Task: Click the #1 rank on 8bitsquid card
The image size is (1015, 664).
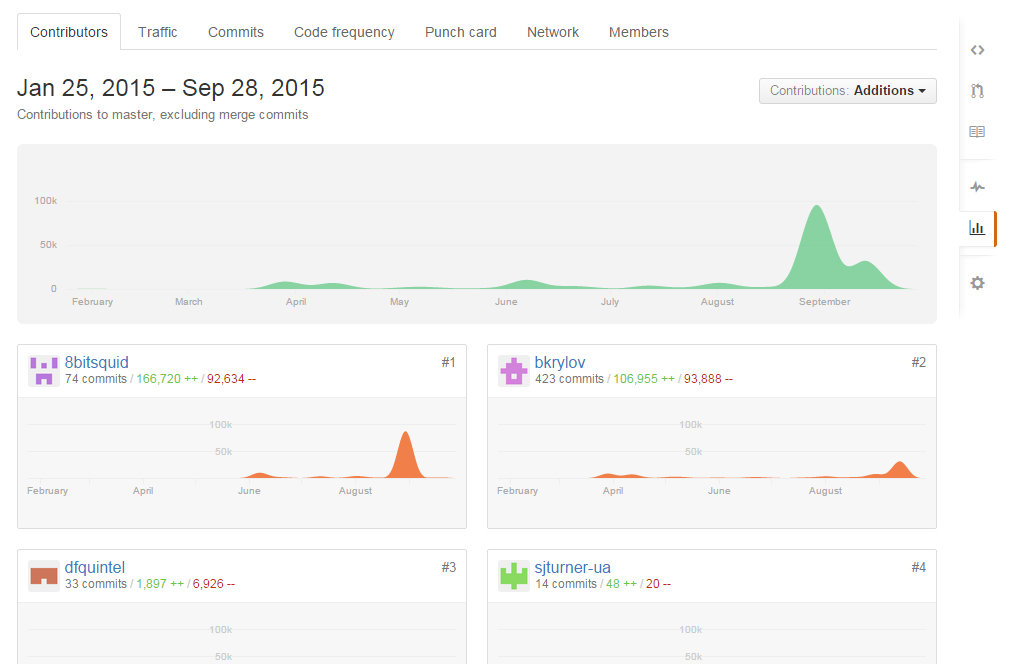Action: [449, 362]
